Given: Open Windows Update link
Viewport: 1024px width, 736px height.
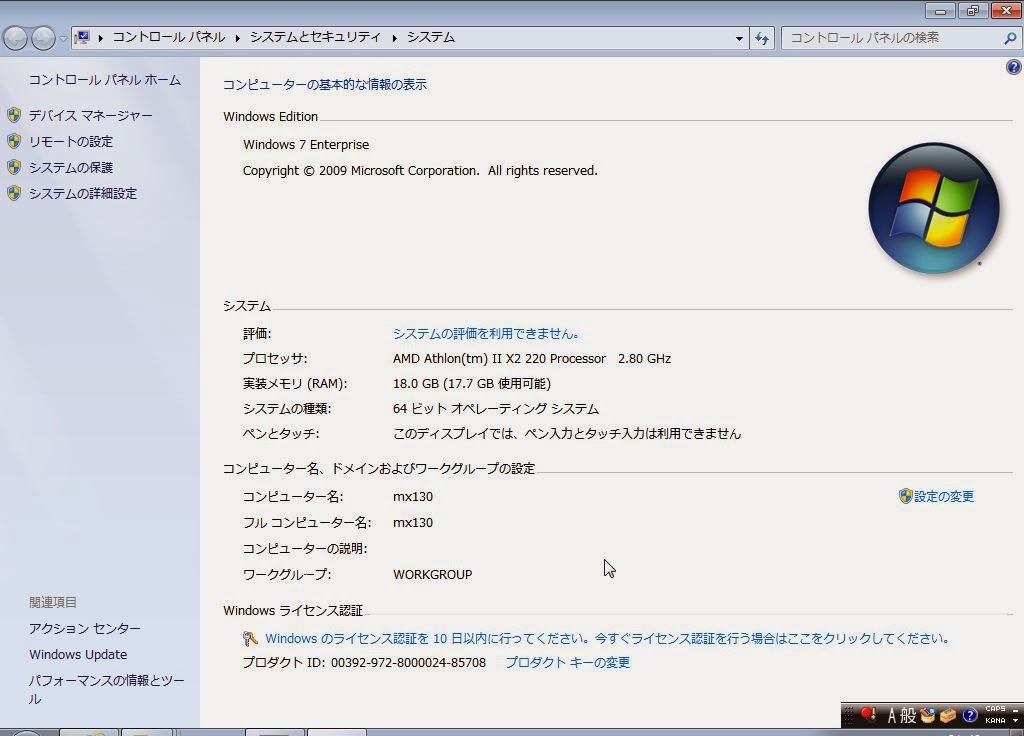Looking at the screenshot, I should click(x=78, y=654).
